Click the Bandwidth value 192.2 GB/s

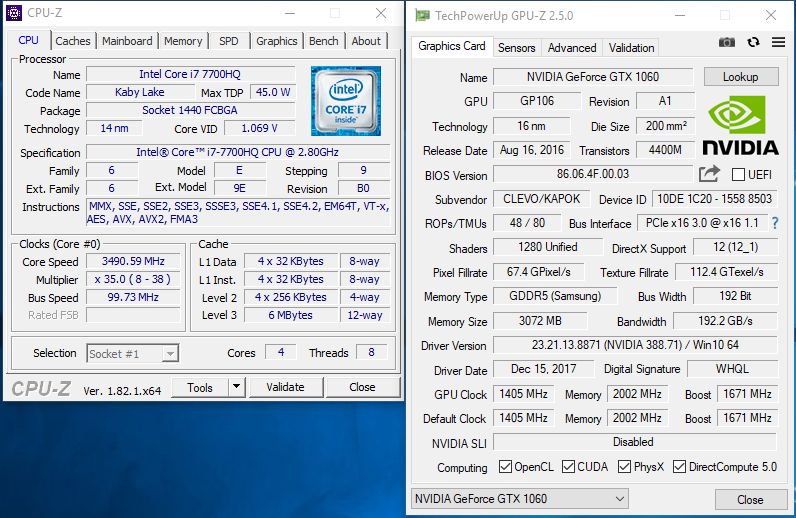coord(725,320)
